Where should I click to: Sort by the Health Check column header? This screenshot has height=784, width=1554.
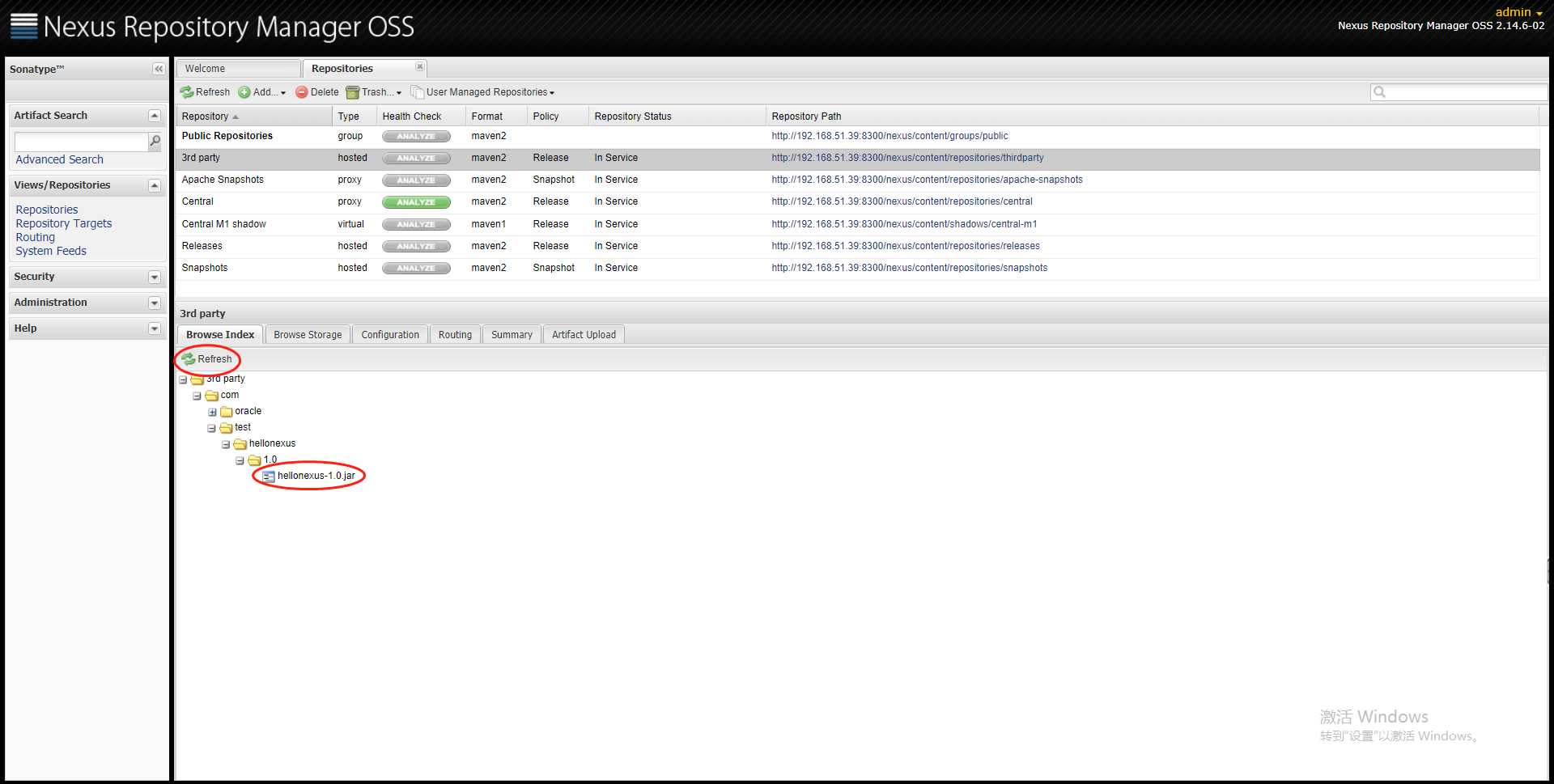tap(421, 117)
